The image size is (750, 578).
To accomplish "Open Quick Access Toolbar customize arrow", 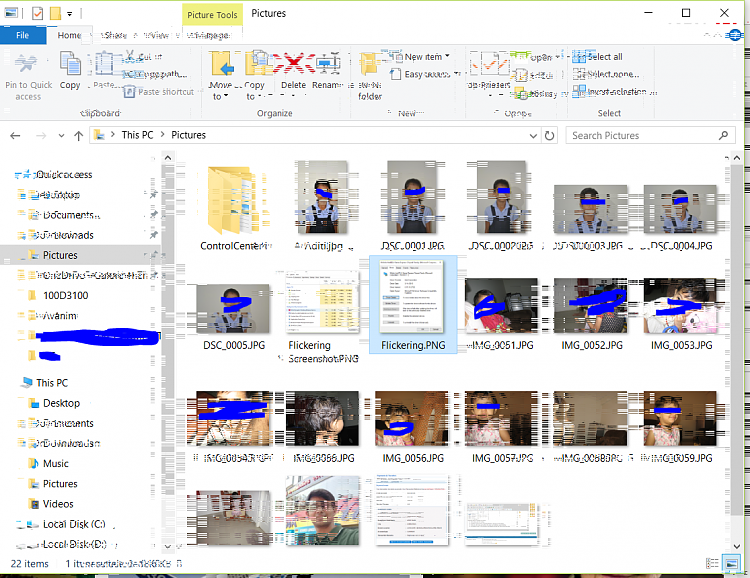I will [x=70, y=14].
